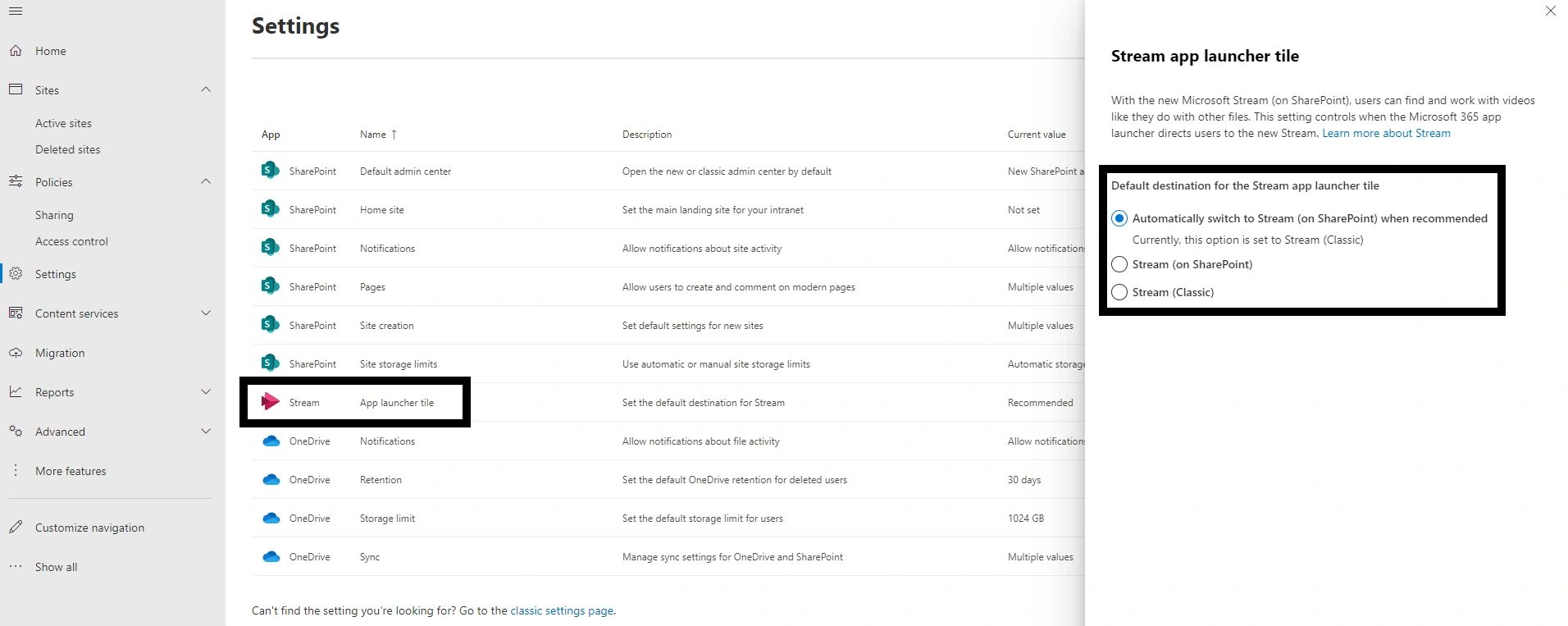Open Content services via its sidebar icon
1568x626 pixels.
pyautogui.click(x=16, y=313)
